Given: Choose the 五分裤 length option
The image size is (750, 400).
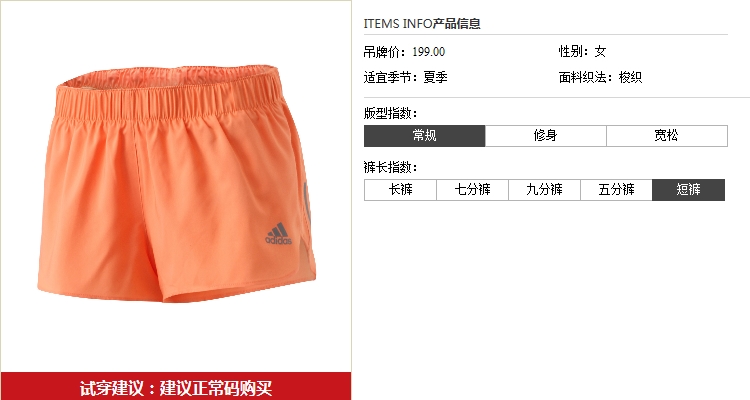Looking at the screenshot, I should 616,190.
